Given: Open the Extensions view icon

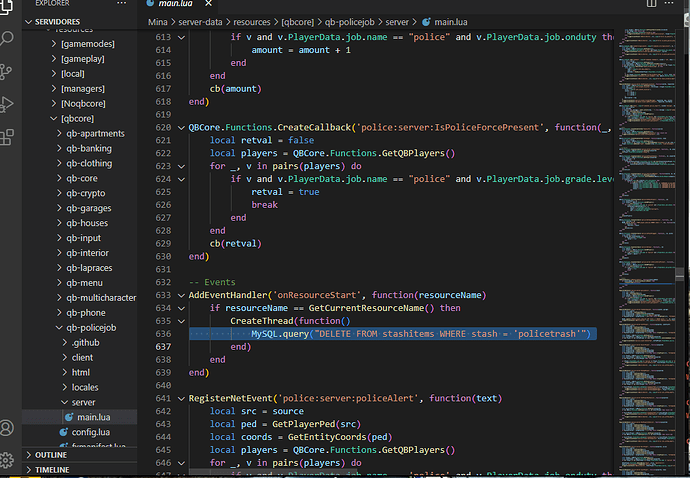Looking at the screenshot, I should pyautogui.click(x=10, y=136).
